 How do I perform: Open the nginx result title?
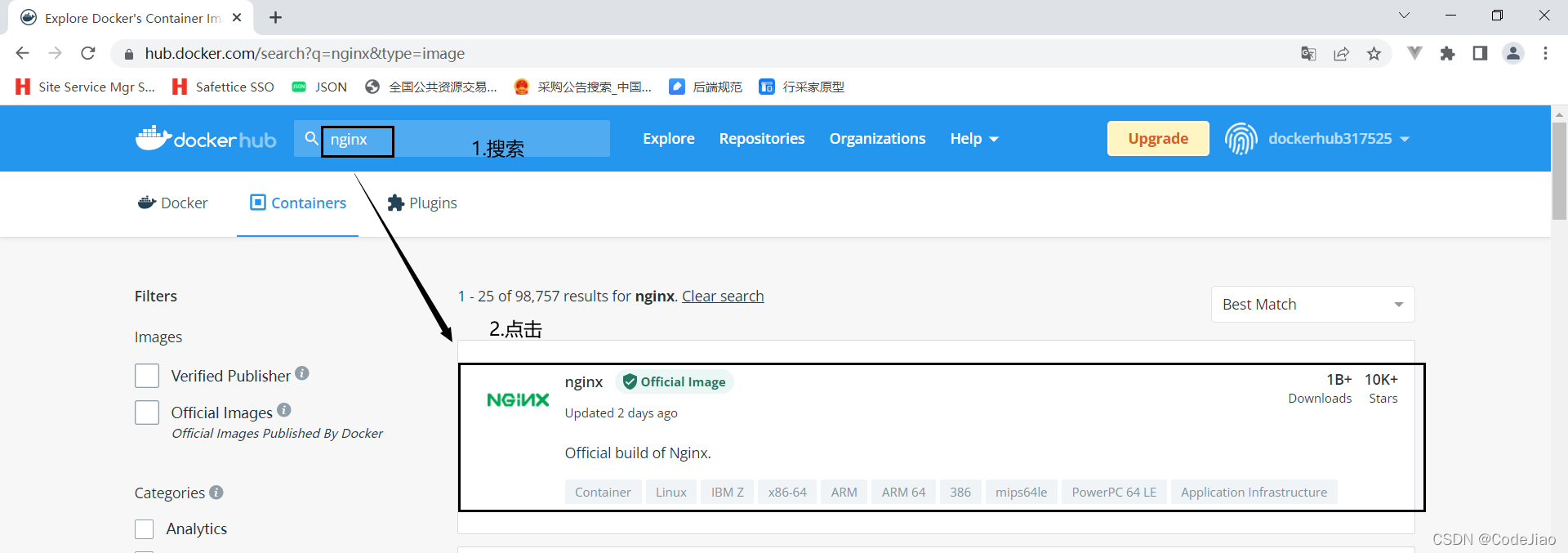(584, 381)
